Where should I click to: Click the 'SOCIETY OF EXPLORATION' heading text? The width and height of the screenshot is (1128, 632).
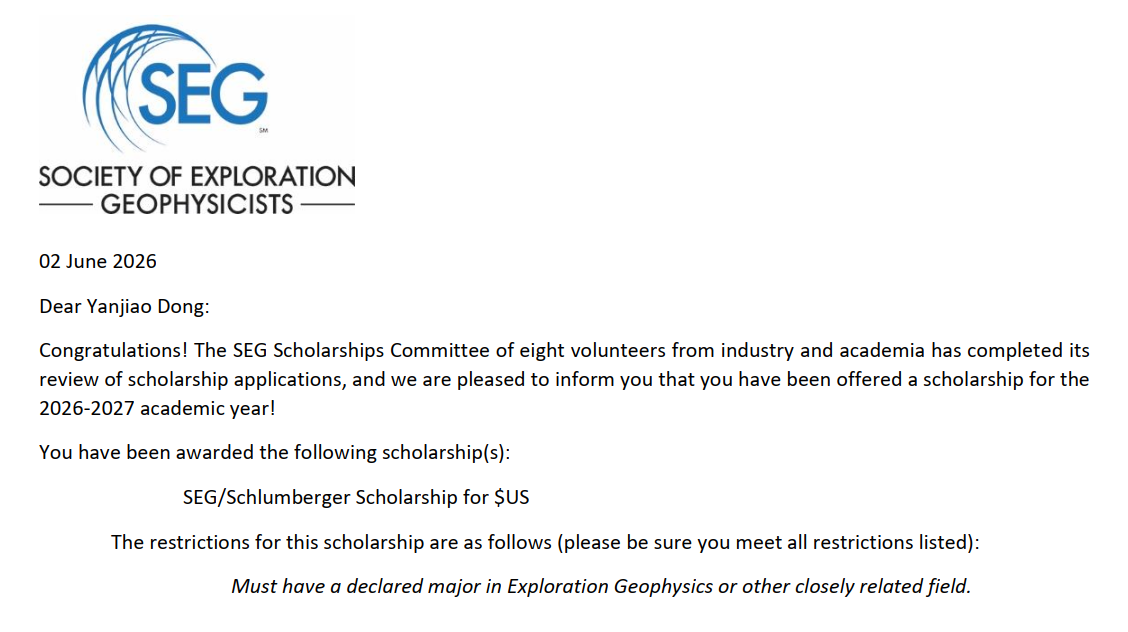point(197,176)
